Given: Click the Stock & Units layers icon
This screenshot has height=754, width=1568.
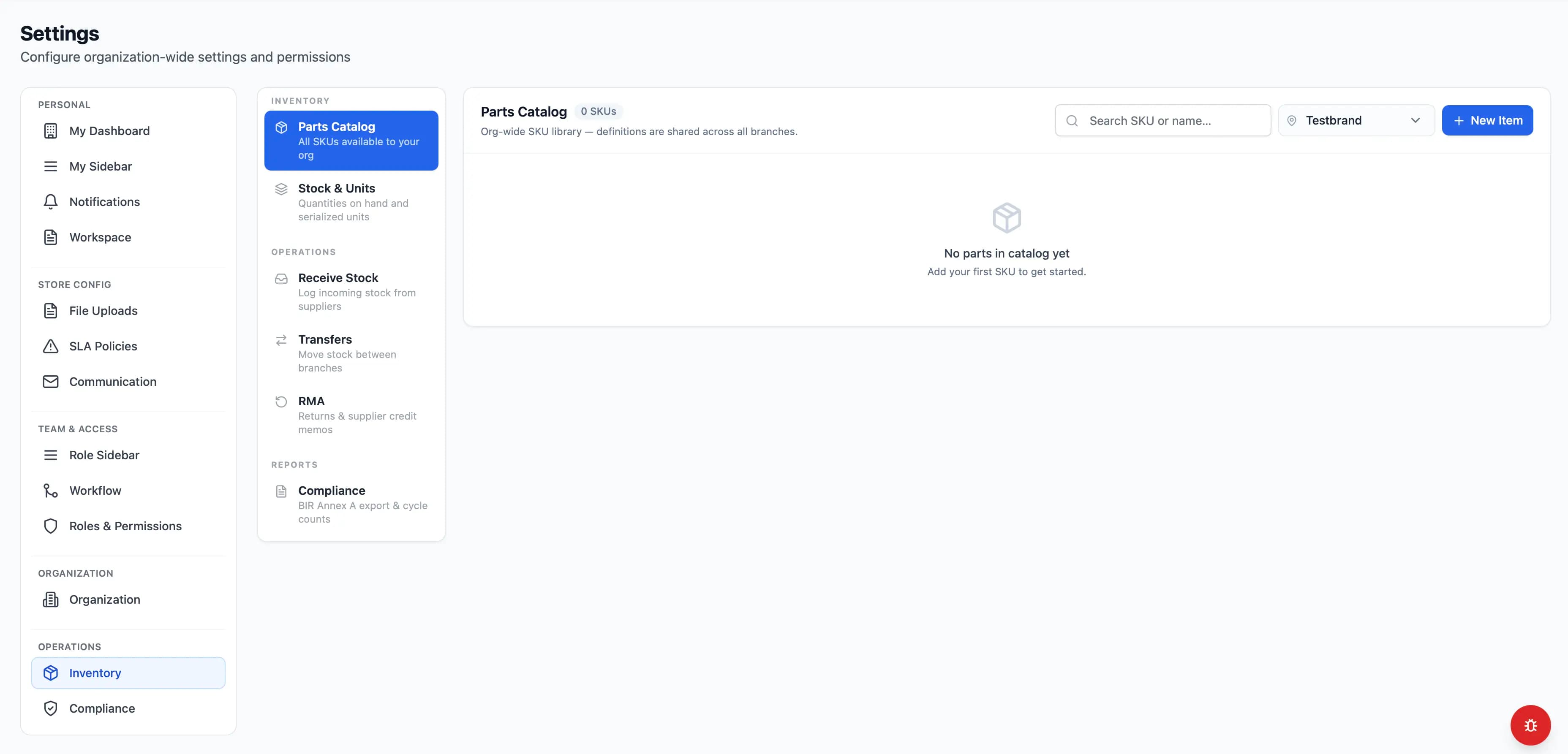Looking at the screenshot, I should point(281,189).
